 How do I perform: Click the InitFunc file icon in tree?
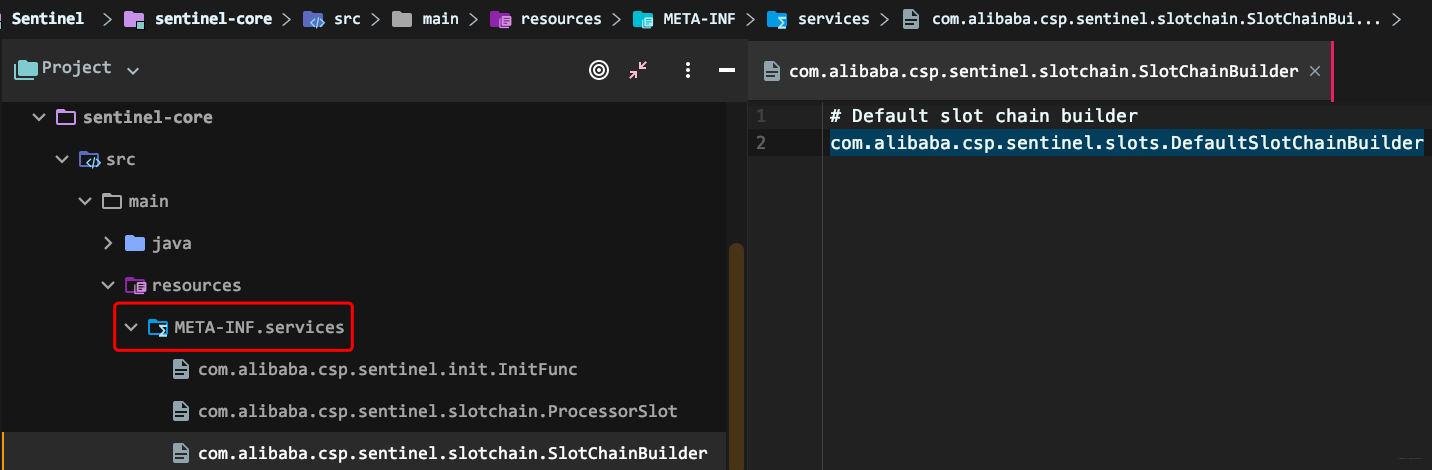(x=181, y=369)
